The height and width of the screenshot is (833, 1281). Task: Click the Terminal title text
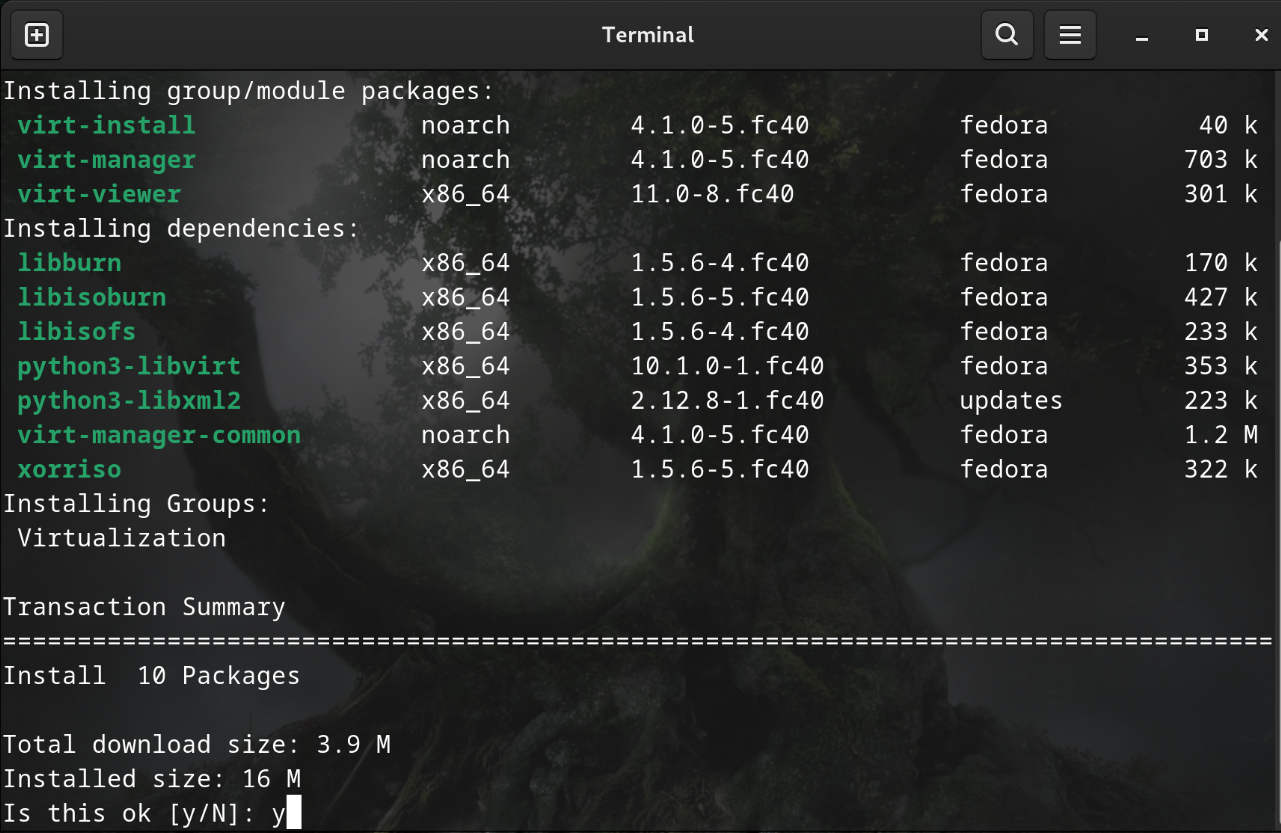tap(648, 35)
